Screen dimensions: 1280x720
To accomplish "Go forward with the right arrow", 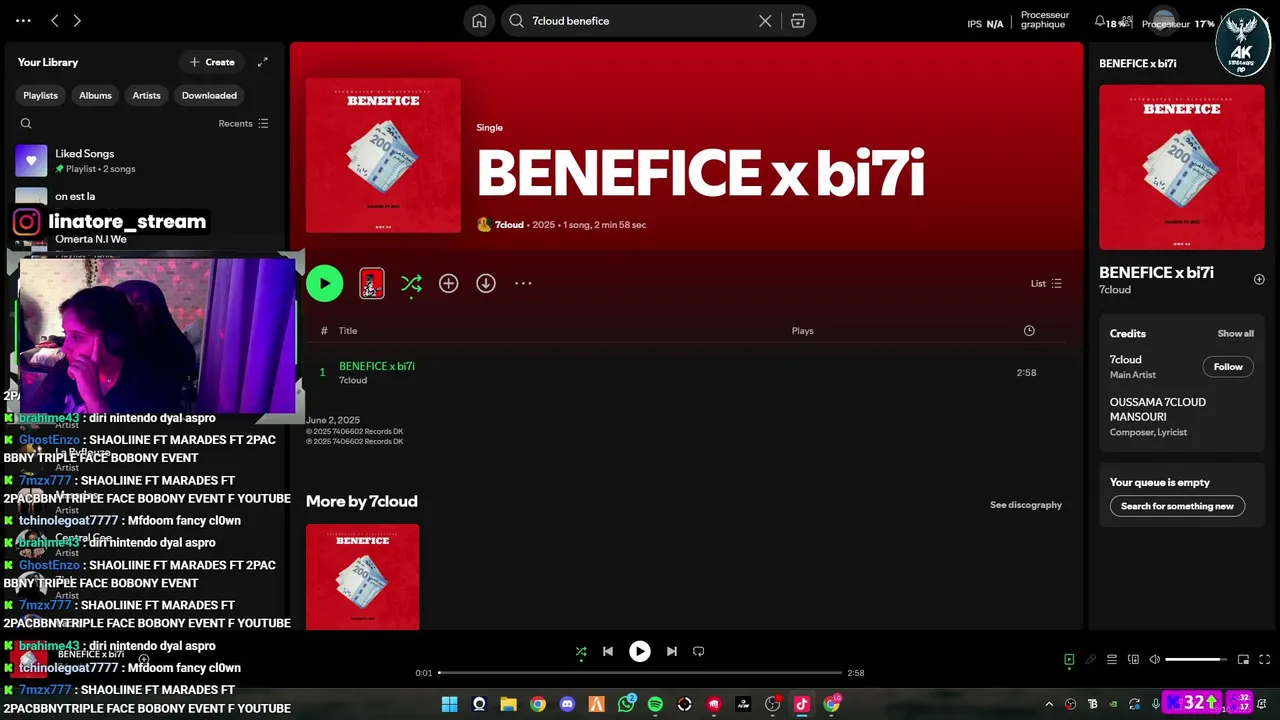I will [77, 21].
